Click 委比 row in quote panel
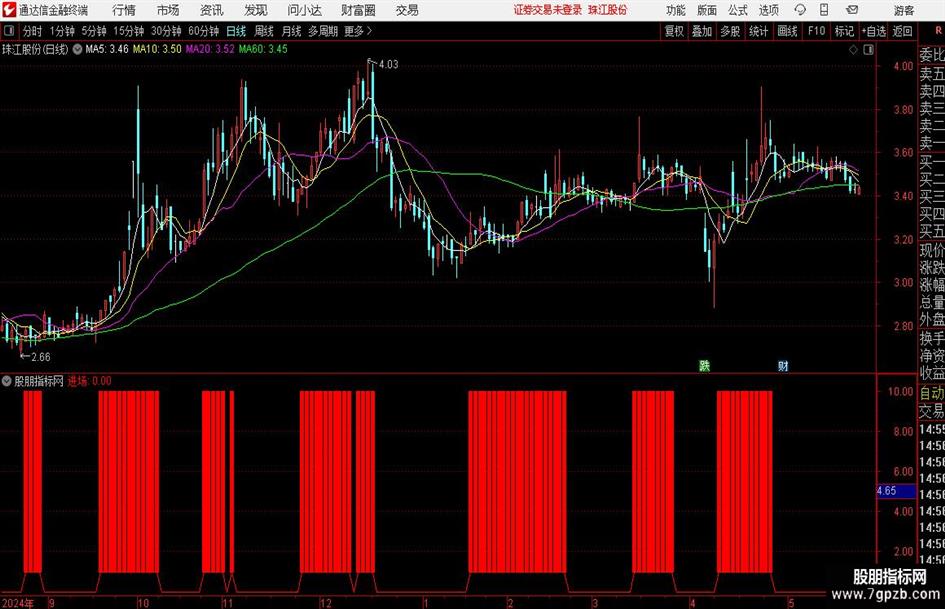 coord(932,55)
